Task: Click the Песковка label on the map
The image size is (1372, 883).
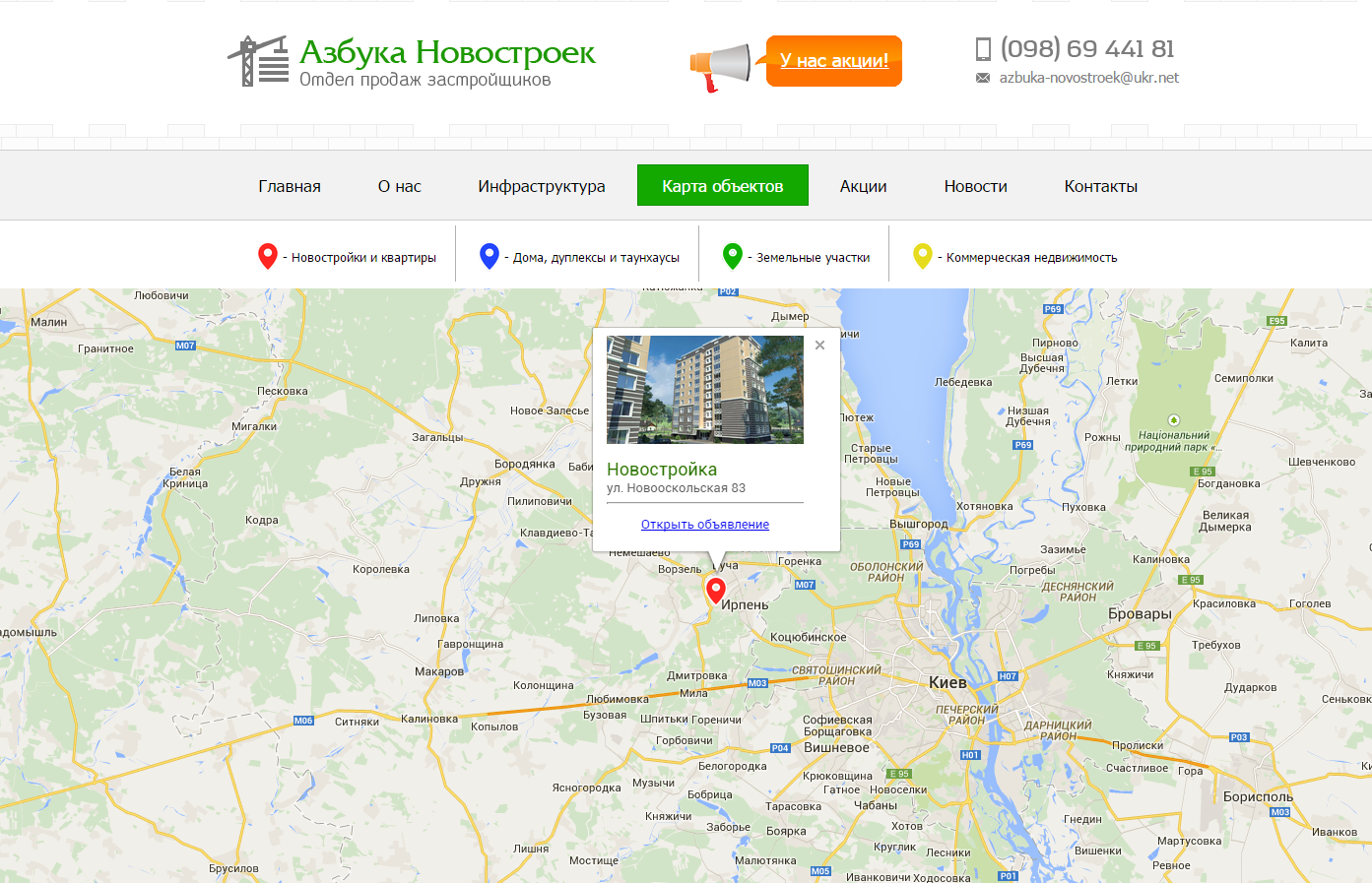Action: pos(283,391)
